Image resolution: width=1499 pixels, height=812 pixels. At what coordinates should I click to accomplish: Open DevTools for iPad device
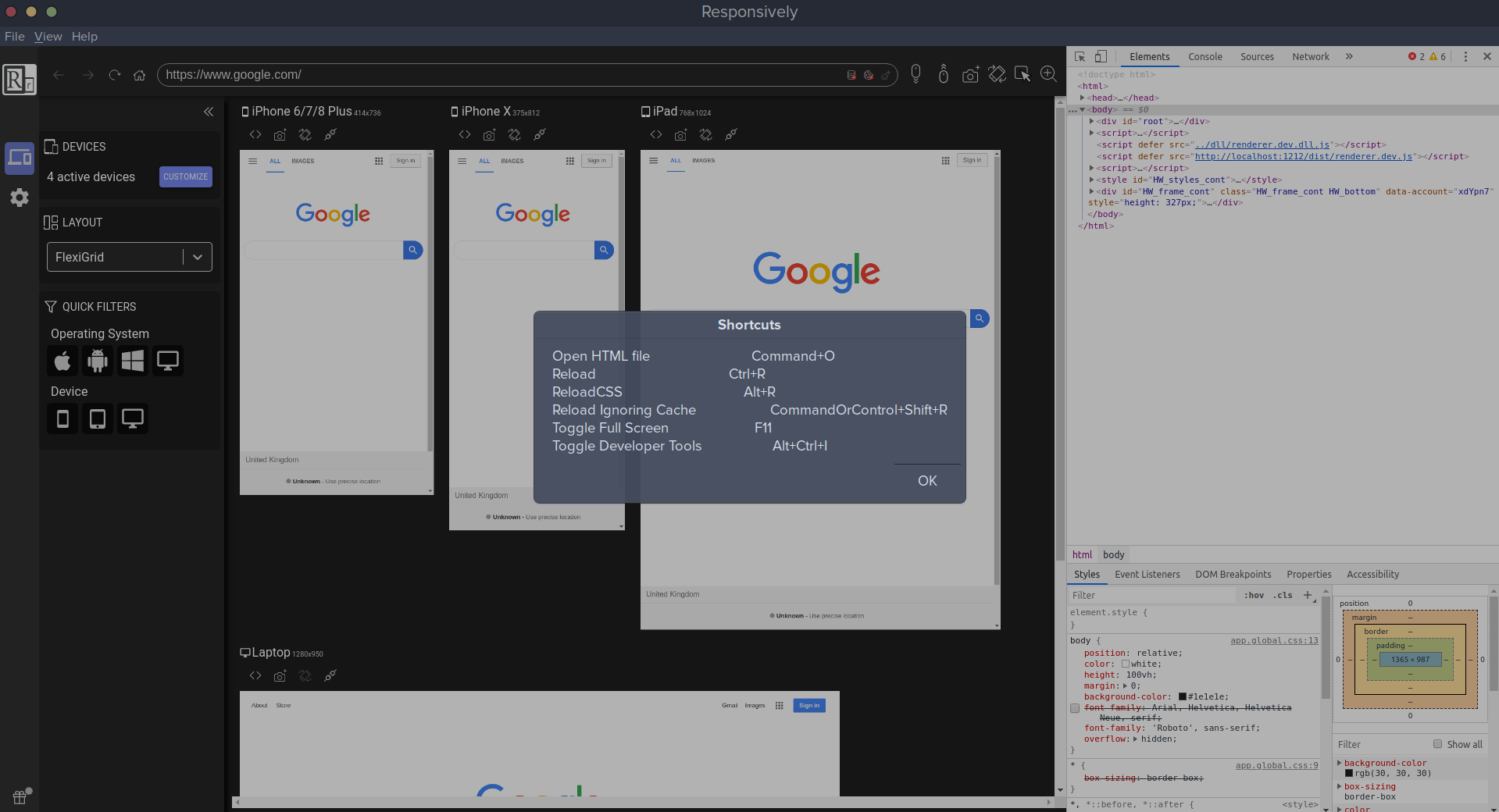656,135
